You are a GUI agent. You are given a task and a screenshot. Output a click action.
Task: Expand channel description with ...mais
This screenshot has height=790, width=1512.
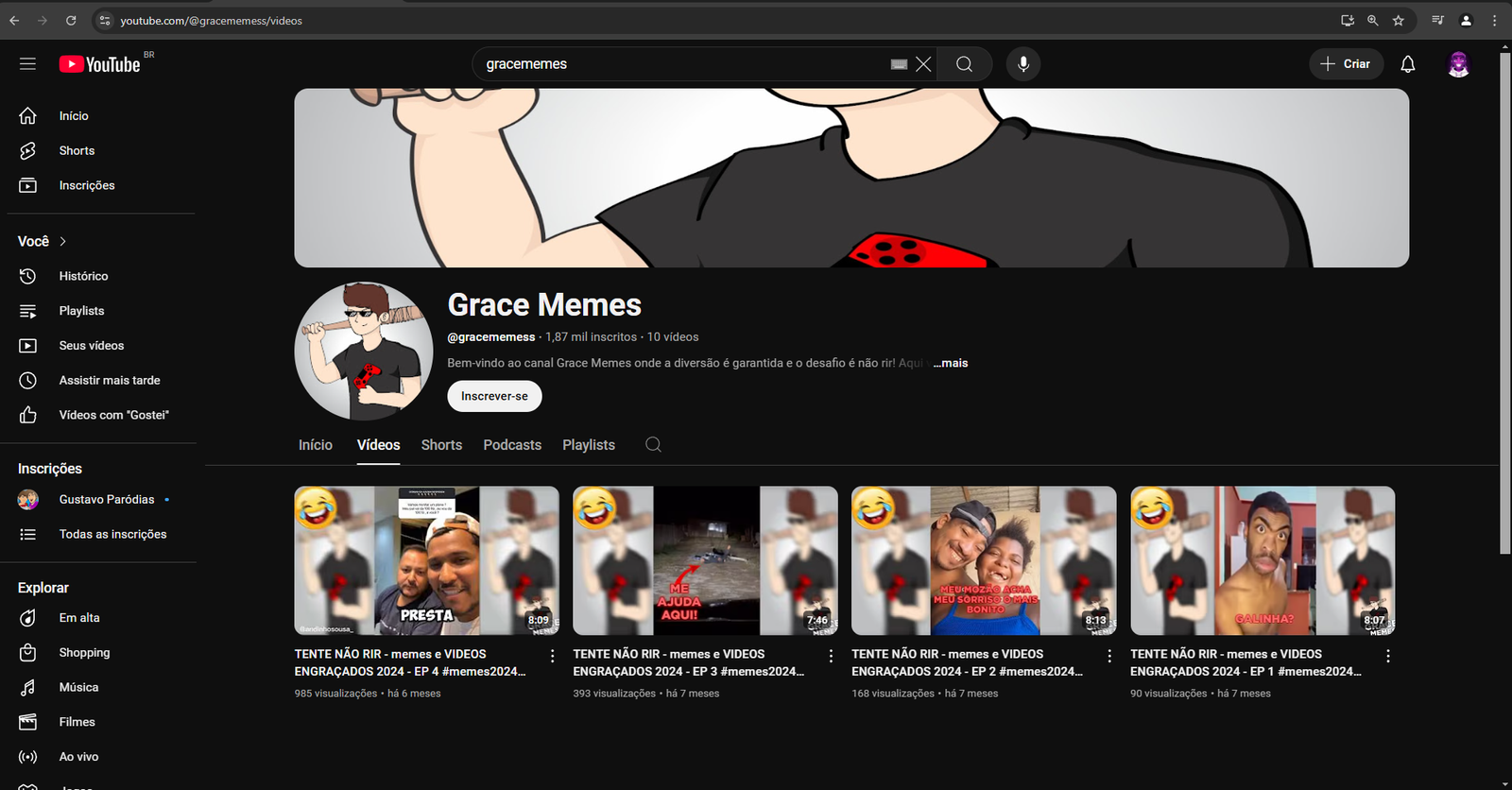click(x=951, y=363)
